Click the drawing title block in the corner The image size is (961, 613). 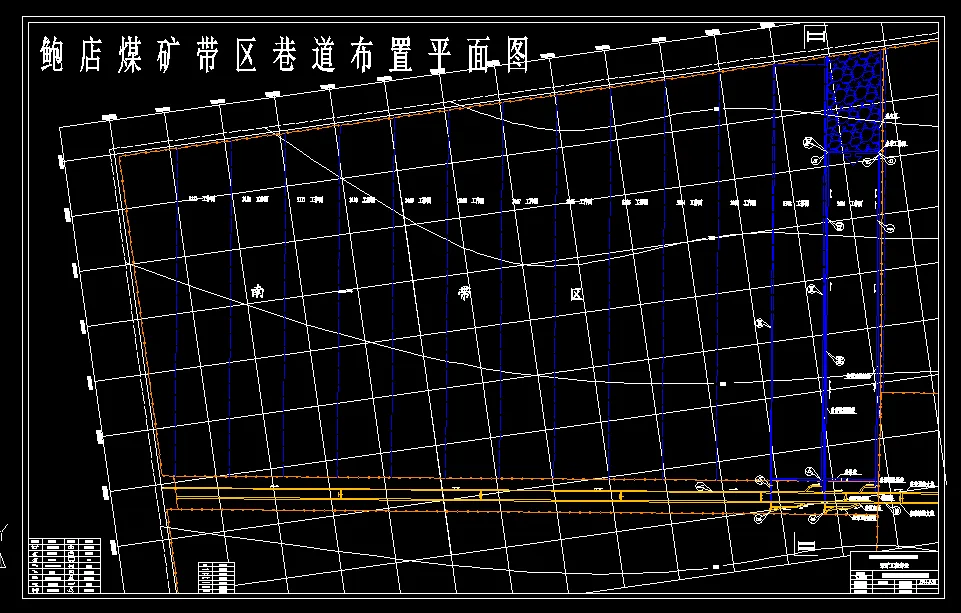(x=894, y=573)
